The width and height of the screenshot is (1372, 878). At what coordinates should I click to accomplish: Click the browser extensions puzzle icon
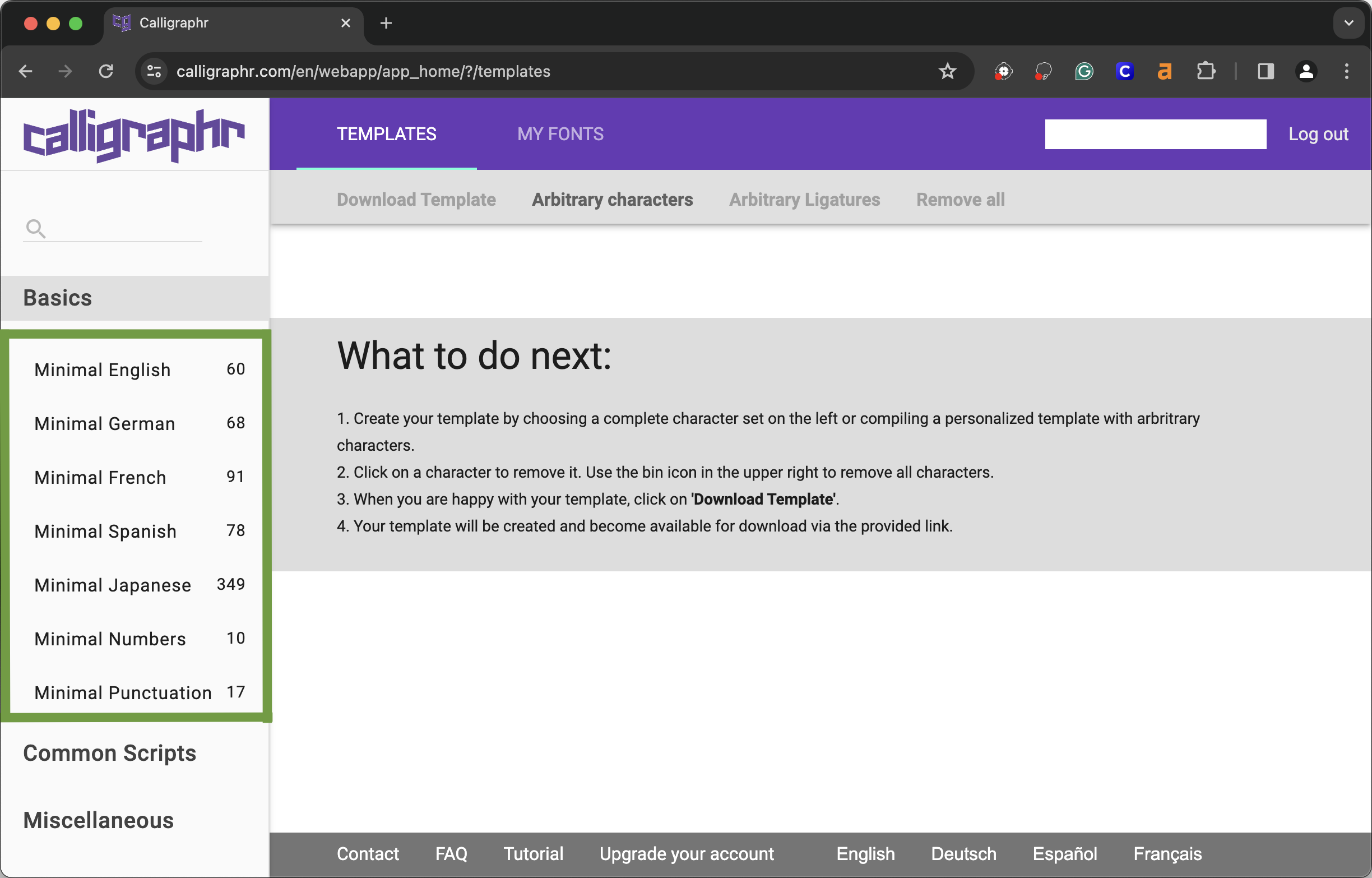click(1206, 71)
